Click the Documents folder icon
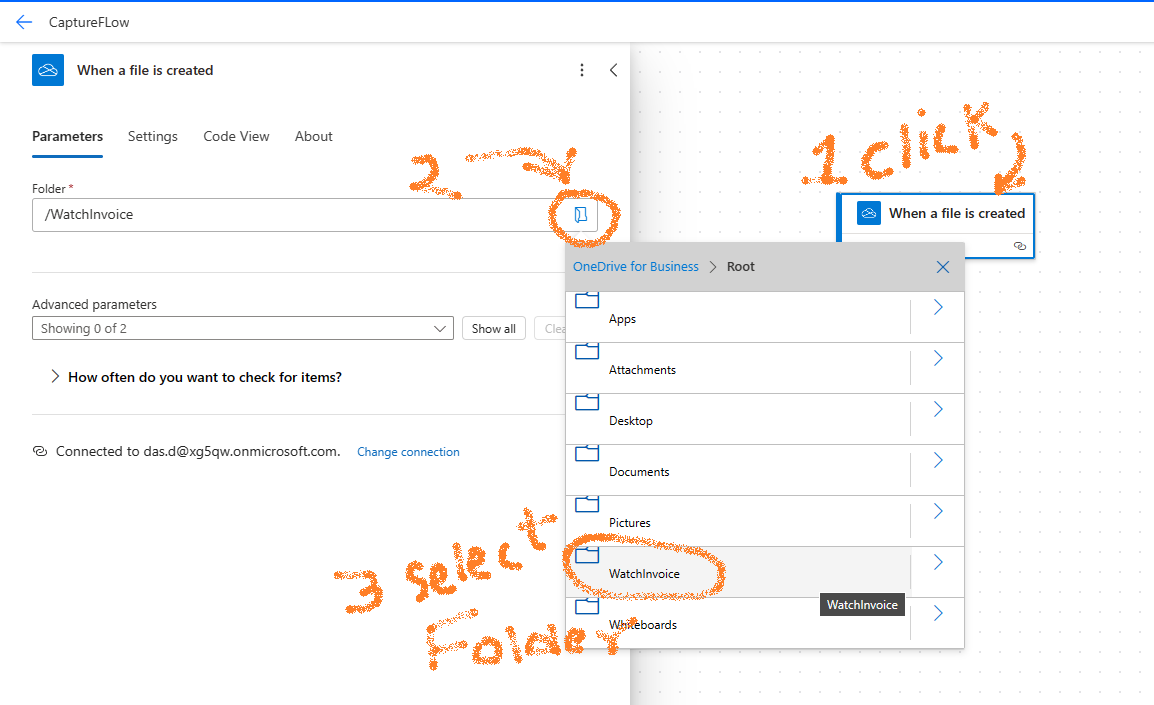 [x=587, y=453]
